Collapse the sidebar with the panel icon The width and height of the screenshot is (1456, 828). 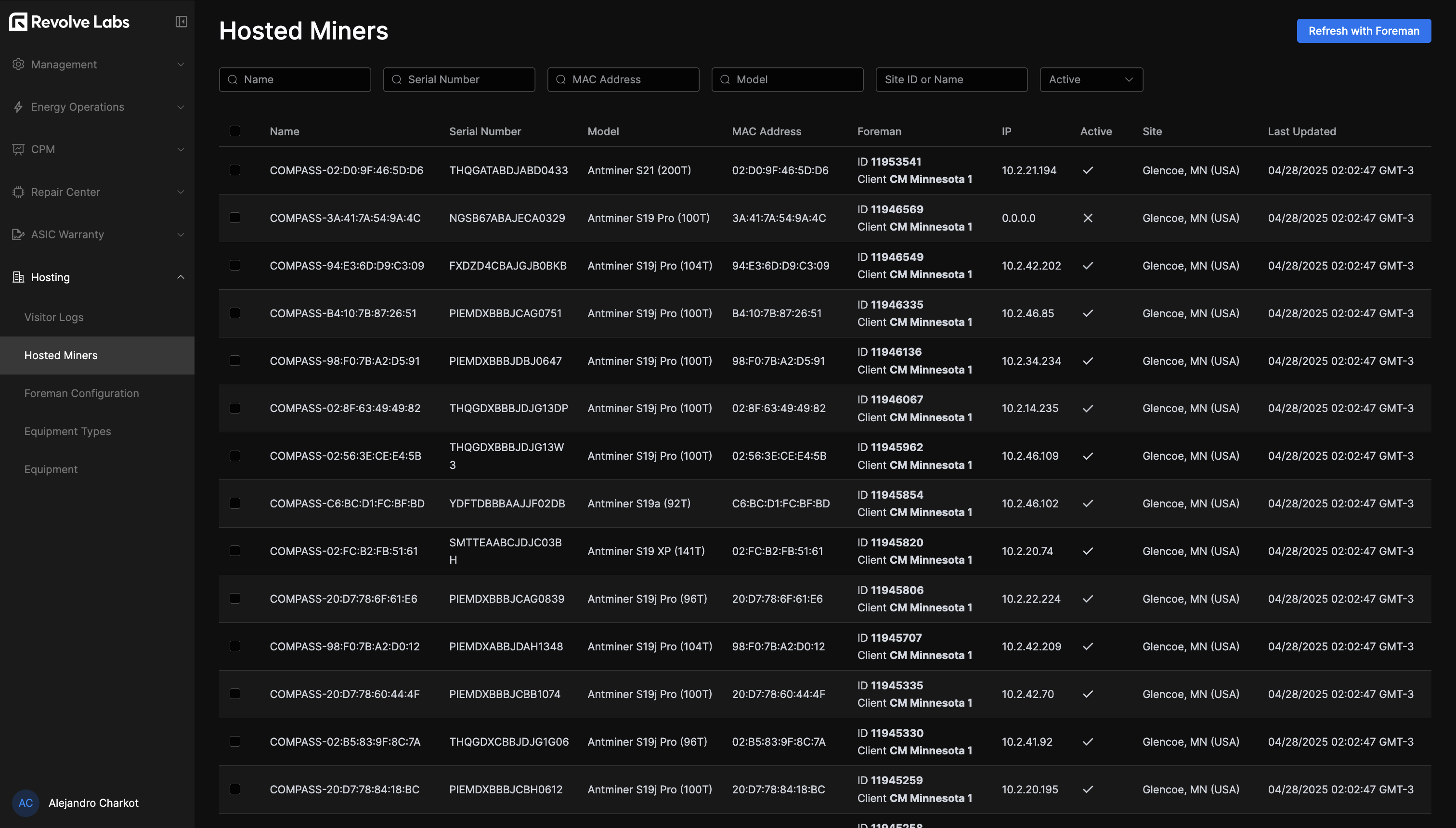coord(181,22)
